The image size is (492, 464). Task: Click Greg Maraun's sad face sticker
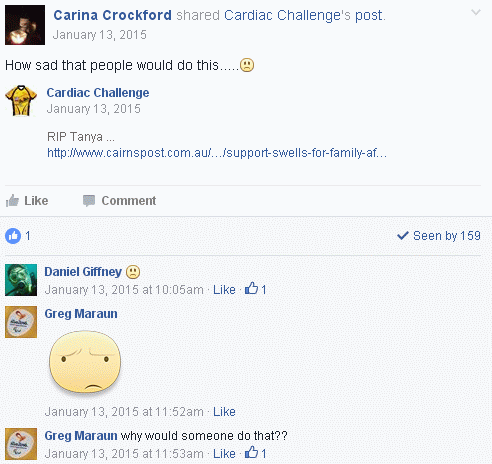85,361
